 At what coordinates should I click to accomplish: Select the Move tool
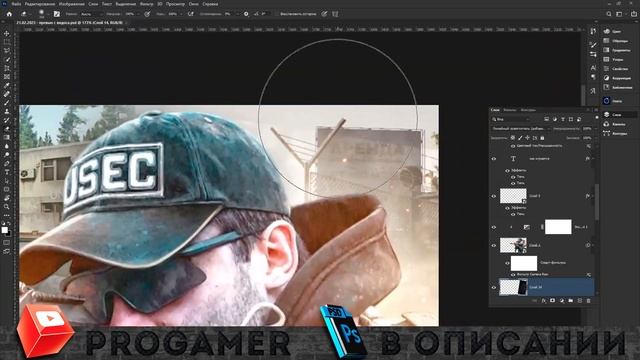point(7,33)
